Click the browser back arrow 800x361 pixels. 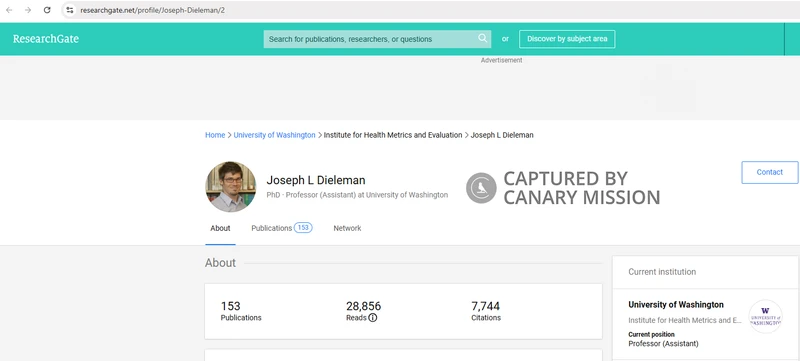(9, 10)
